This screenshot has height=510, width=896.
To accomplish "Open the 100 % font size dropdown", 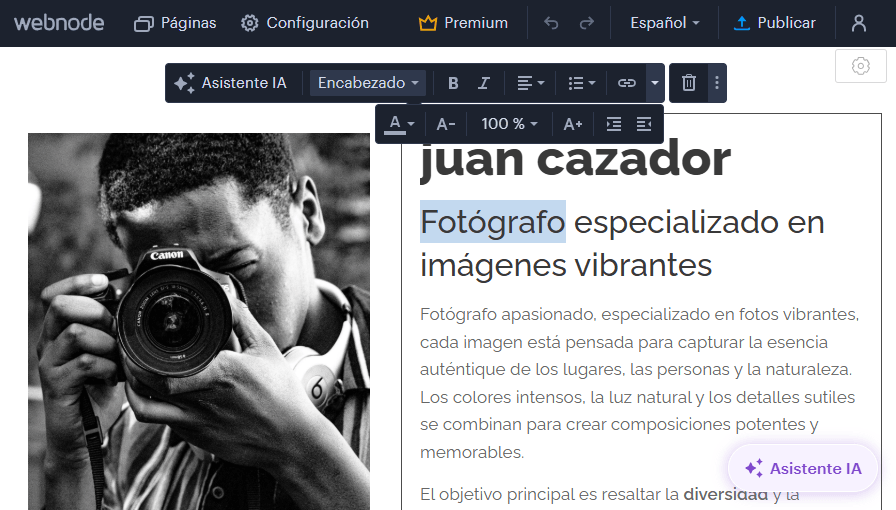I will pyautogui.click(x=509, y=123).
